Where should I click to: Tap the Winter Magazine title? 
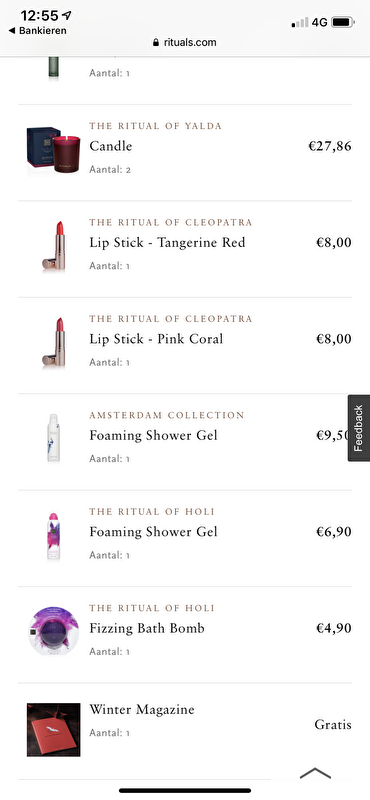pyautogui.click(x=142, y=710)
